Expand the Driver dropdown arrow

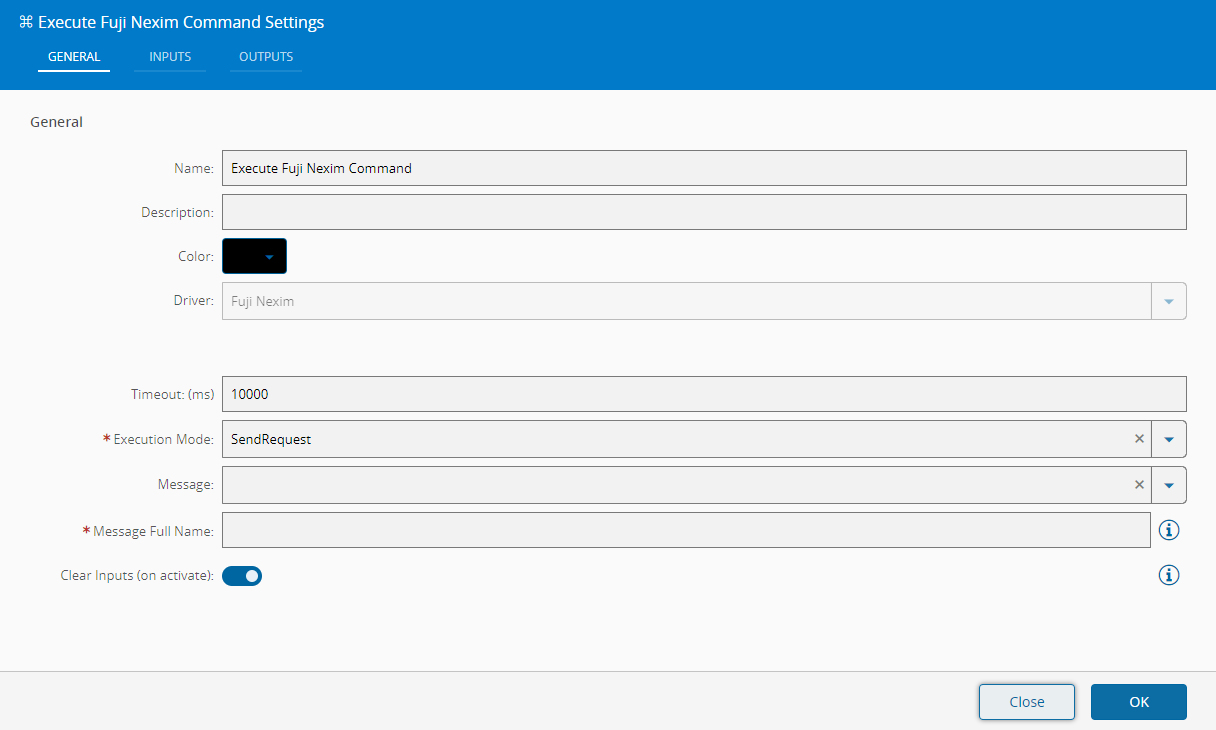tap(1169, 301)
